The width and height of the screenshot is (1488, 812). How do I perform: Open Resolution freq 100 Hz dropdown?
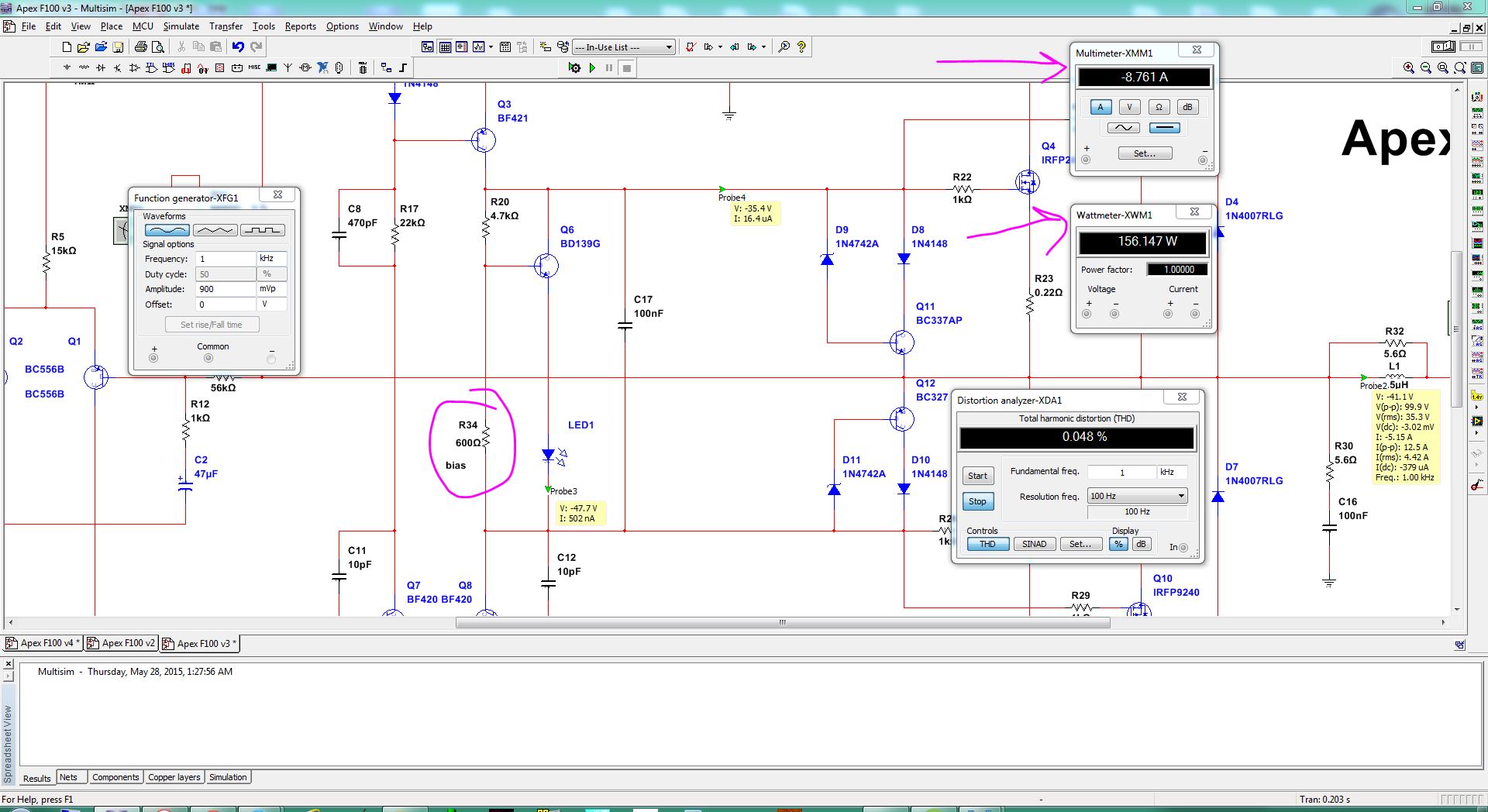[x=1138, y=496]
